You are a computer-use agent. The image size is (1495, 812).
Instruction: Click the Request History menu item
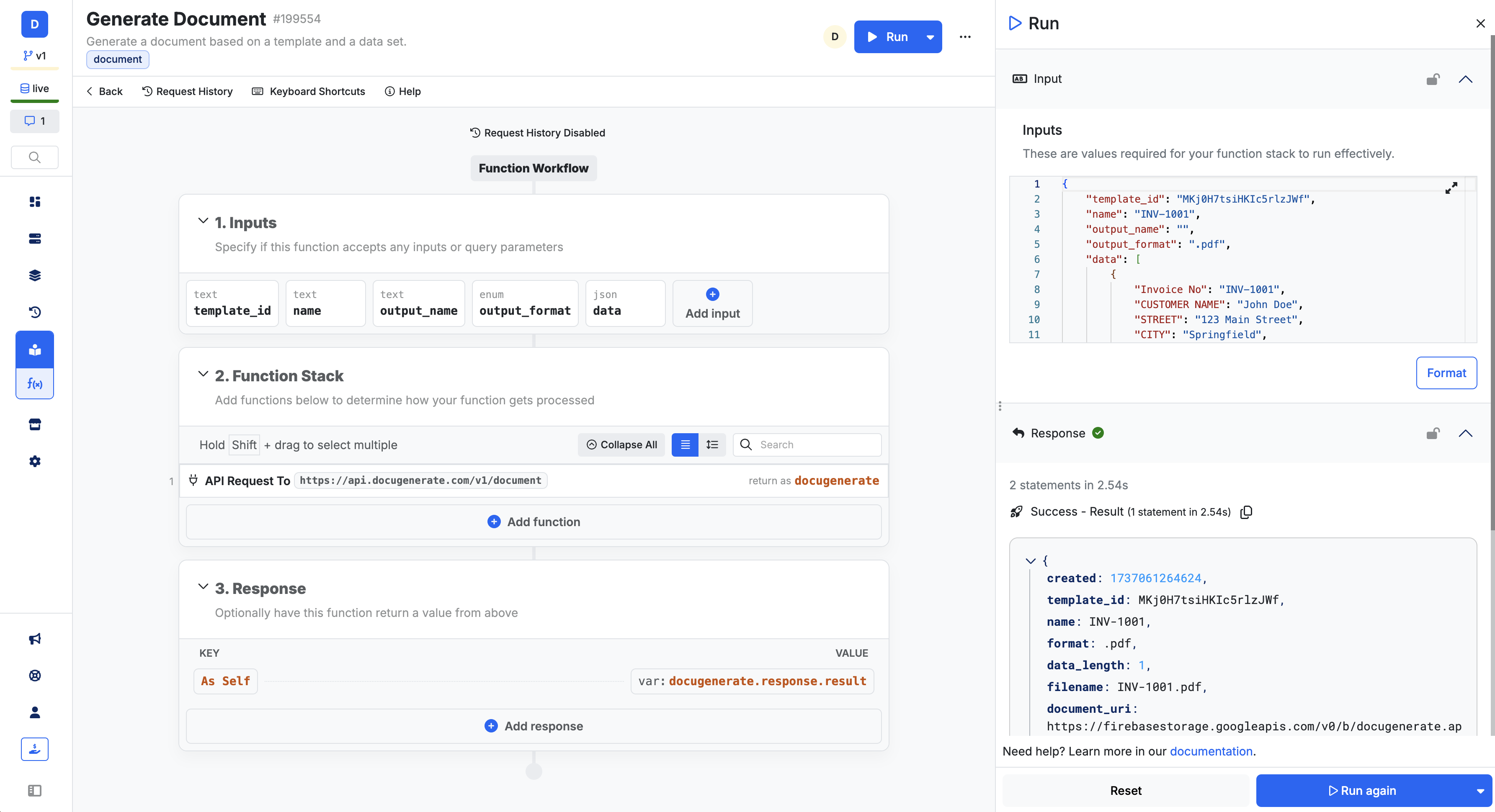[x=187, y=91]
